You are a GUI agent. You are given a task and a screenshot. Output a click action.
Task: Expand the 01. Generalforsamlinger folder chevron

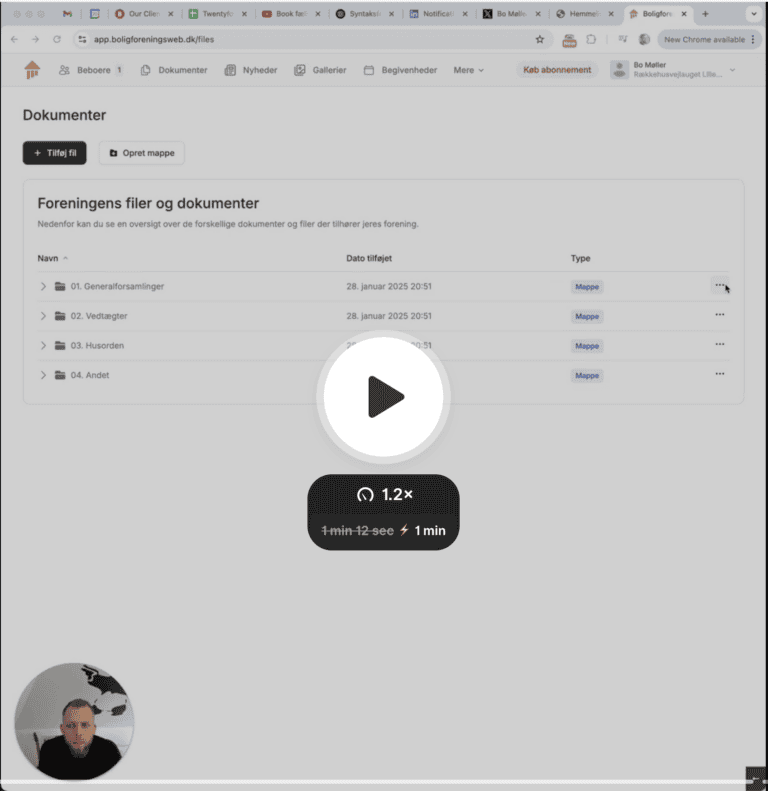[x=43, y=287]
